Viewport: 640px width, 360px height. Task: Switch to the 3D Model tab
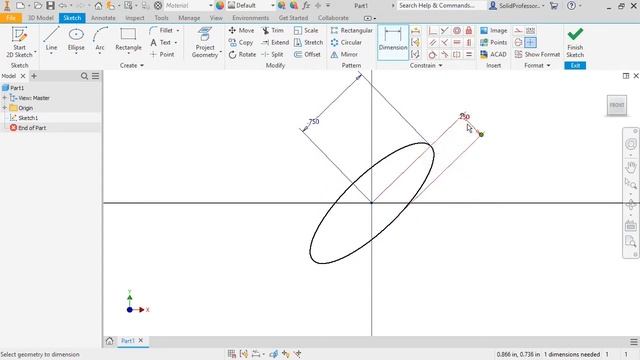(41, 18)
